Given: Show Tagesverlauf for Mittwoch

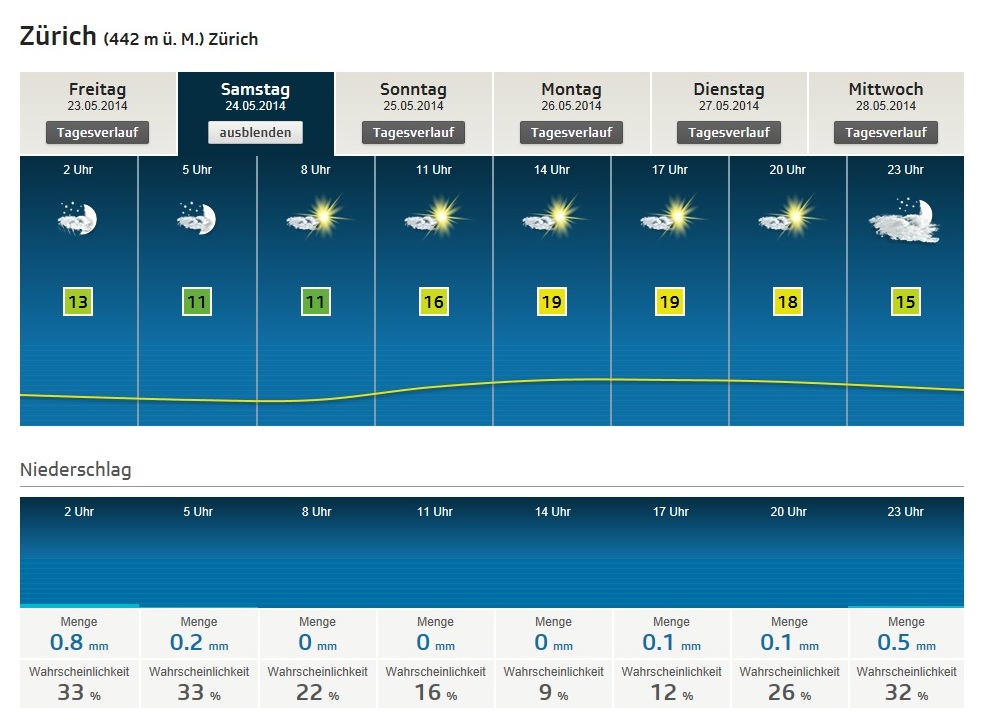Looking at the screenshot, I should (x=885, y=132).
